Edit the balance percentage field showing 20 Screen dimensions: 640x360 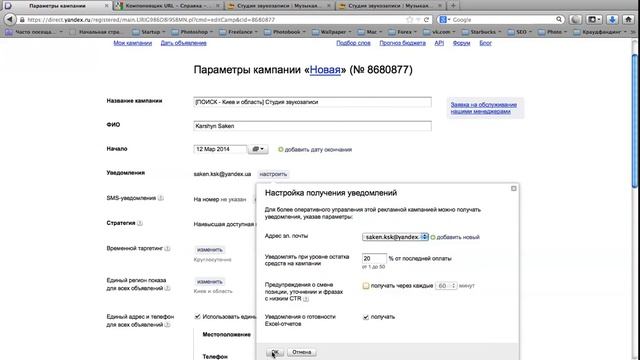coord(374,258)
